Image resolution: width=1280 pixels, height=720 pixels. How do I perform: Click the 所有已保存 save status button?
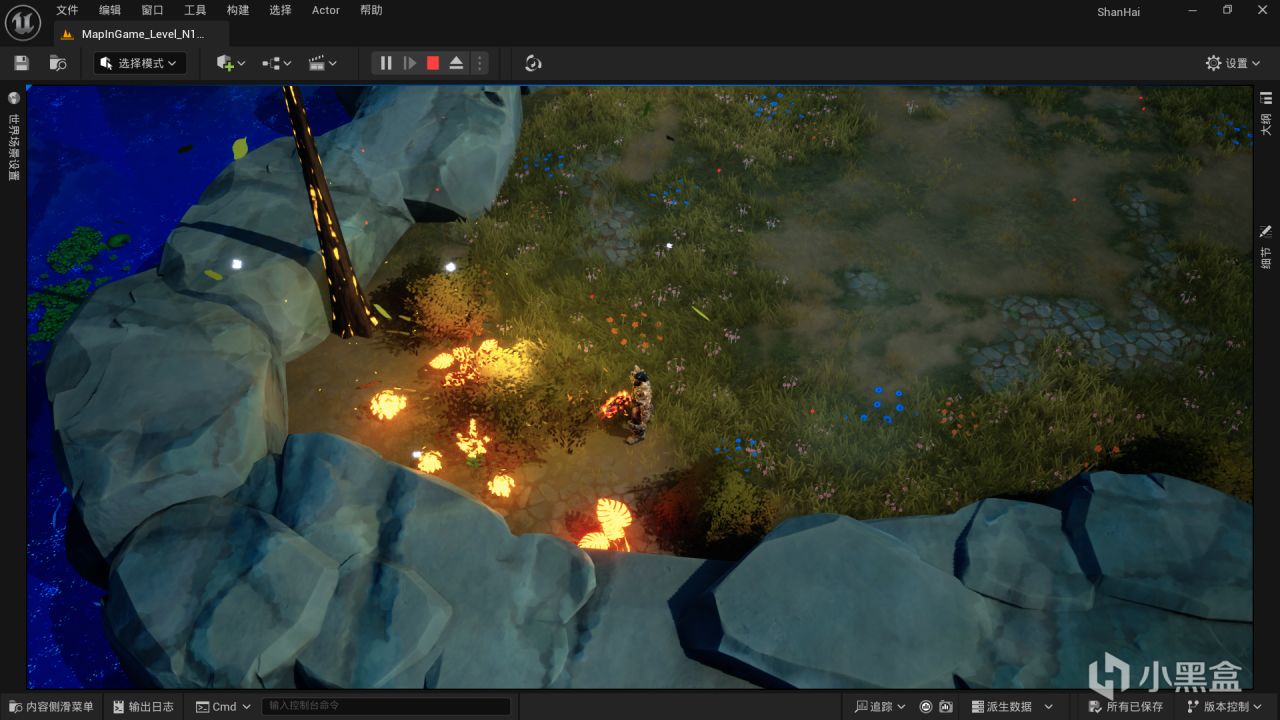pos(1125,707)
